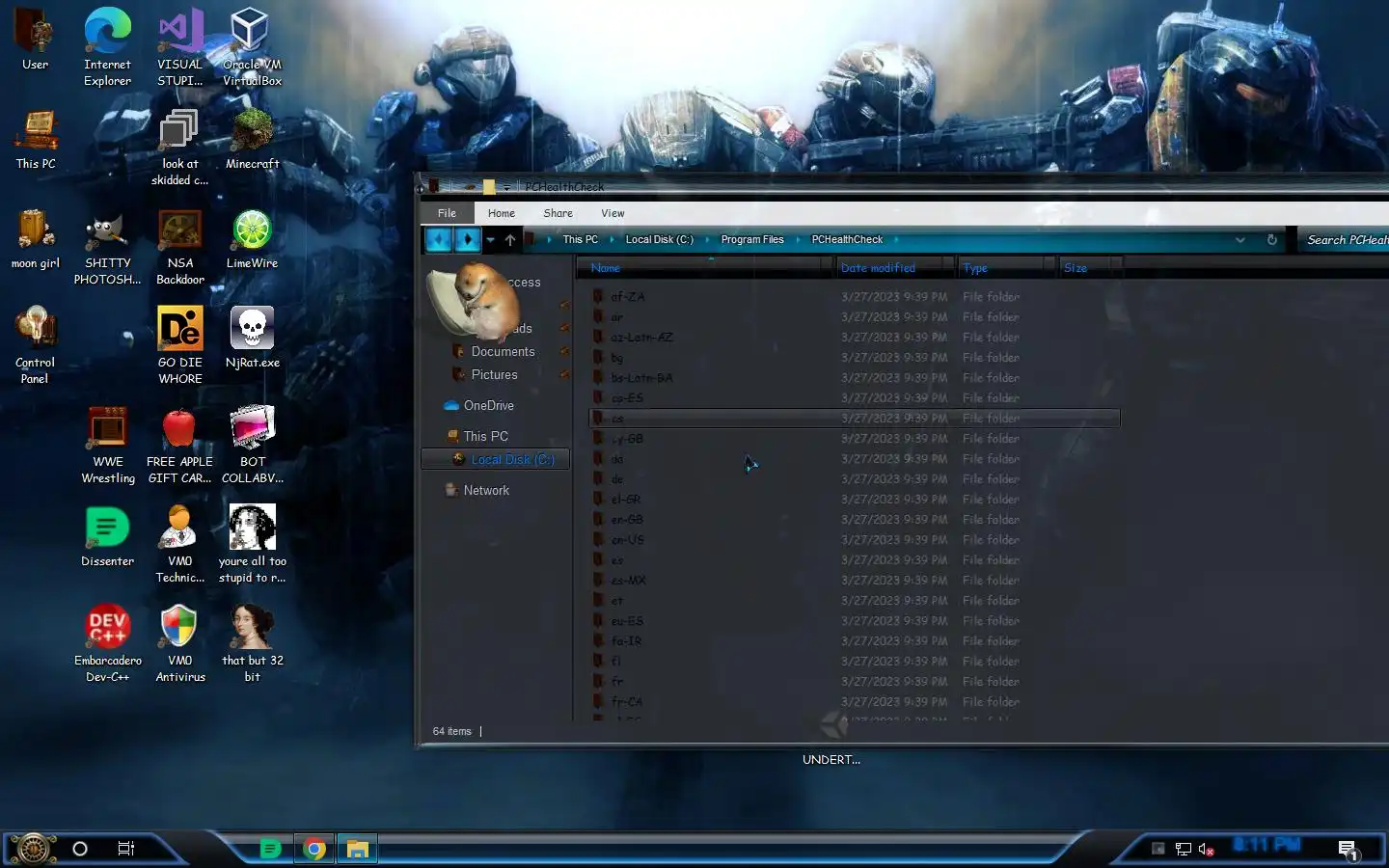Open the Minecraft desktop shortcut
Screen dimensions: 1389x868
pyautogui.click(x=252, y=140)
